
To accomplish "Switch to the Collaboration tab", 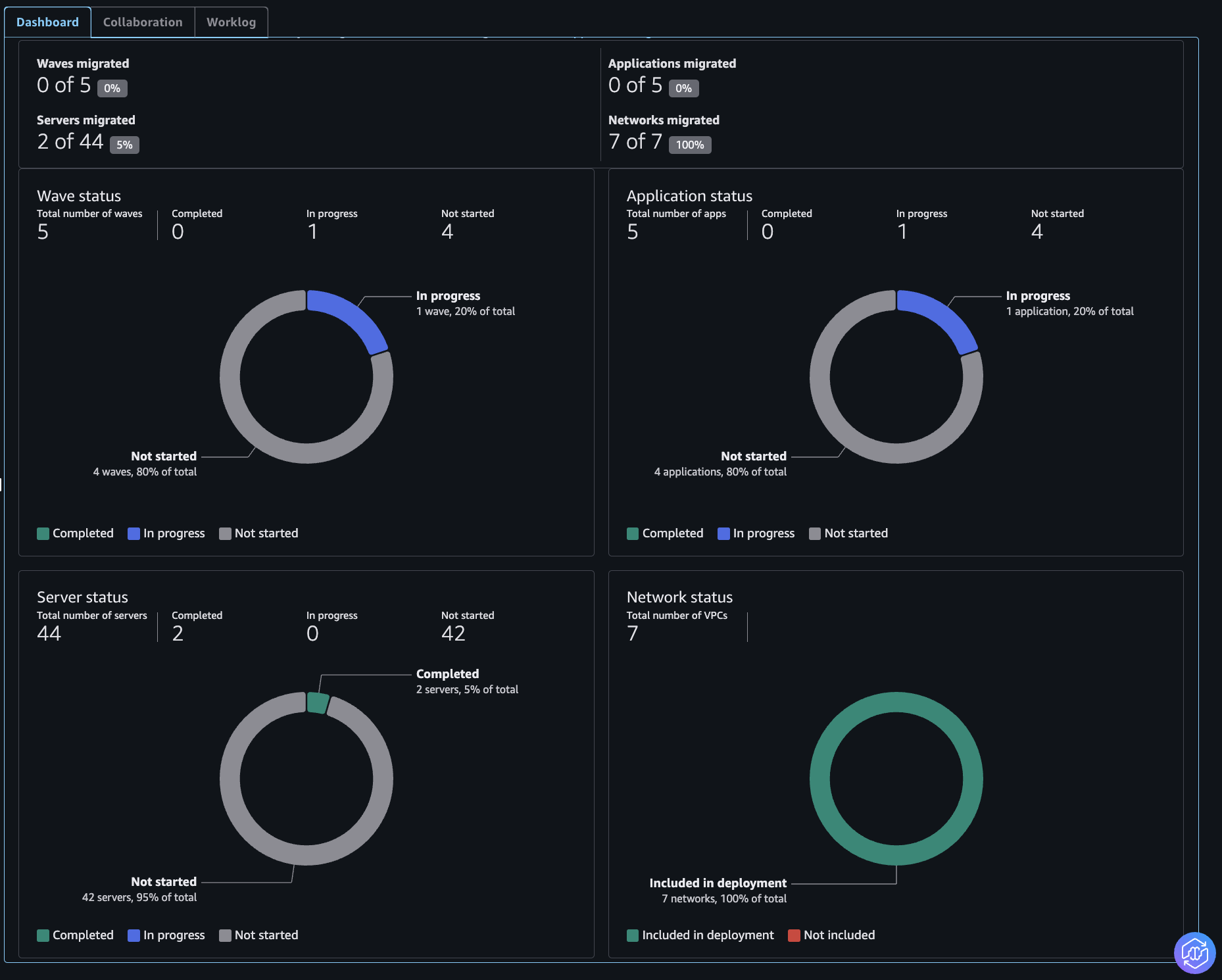I will (142, 22).
